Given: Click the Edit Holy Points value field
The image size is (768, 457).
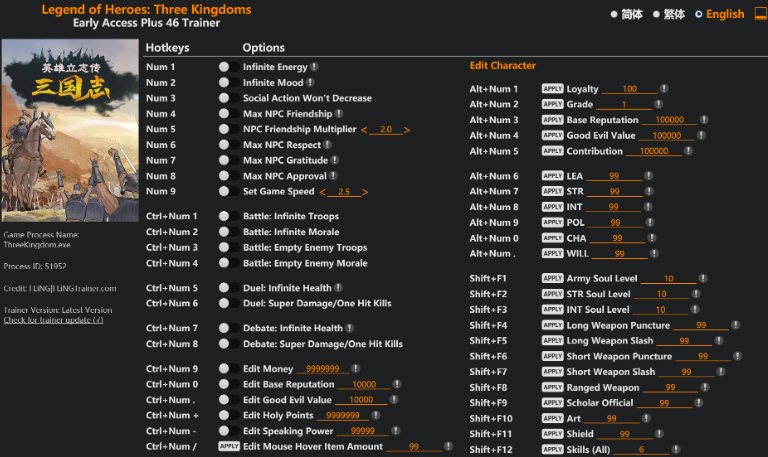Looking at the screenshot, I should coord(343,415).
